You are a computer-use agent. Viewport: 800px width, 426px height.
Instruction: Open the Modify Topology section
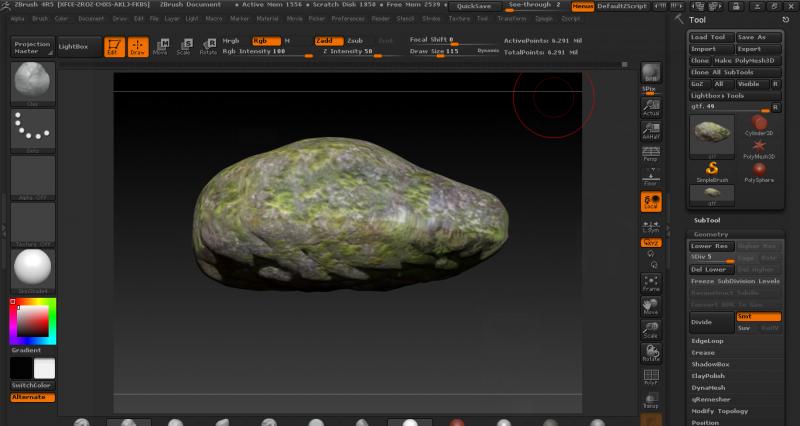click(720, 410)
